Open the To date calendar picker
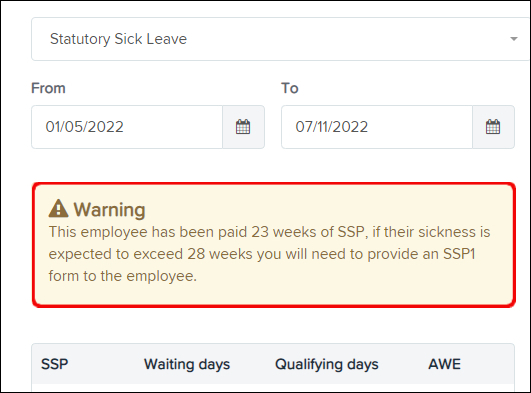 tap(493, 127)
